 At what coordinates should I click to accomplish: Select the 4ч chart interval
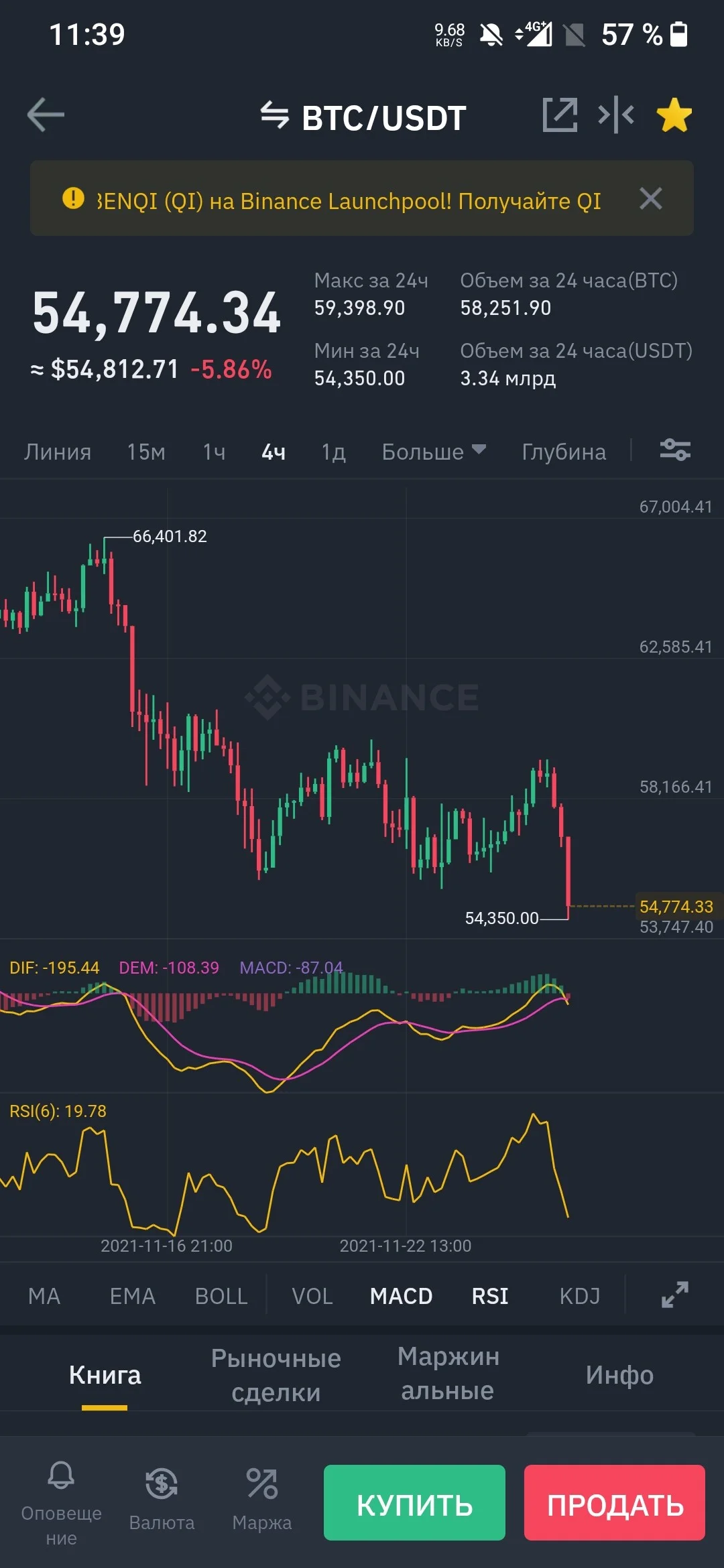pos(274,452)
